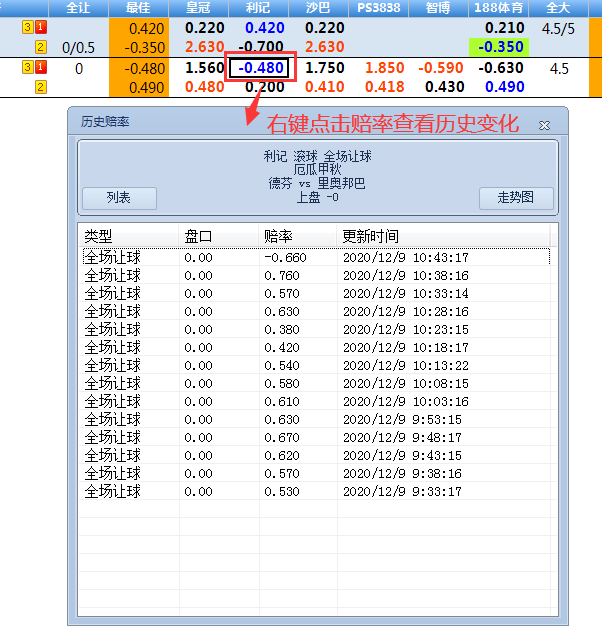This screenshot has width=602, height=640.
Task: Click the red 0.418 PS3838 odds
Action: 384,87
